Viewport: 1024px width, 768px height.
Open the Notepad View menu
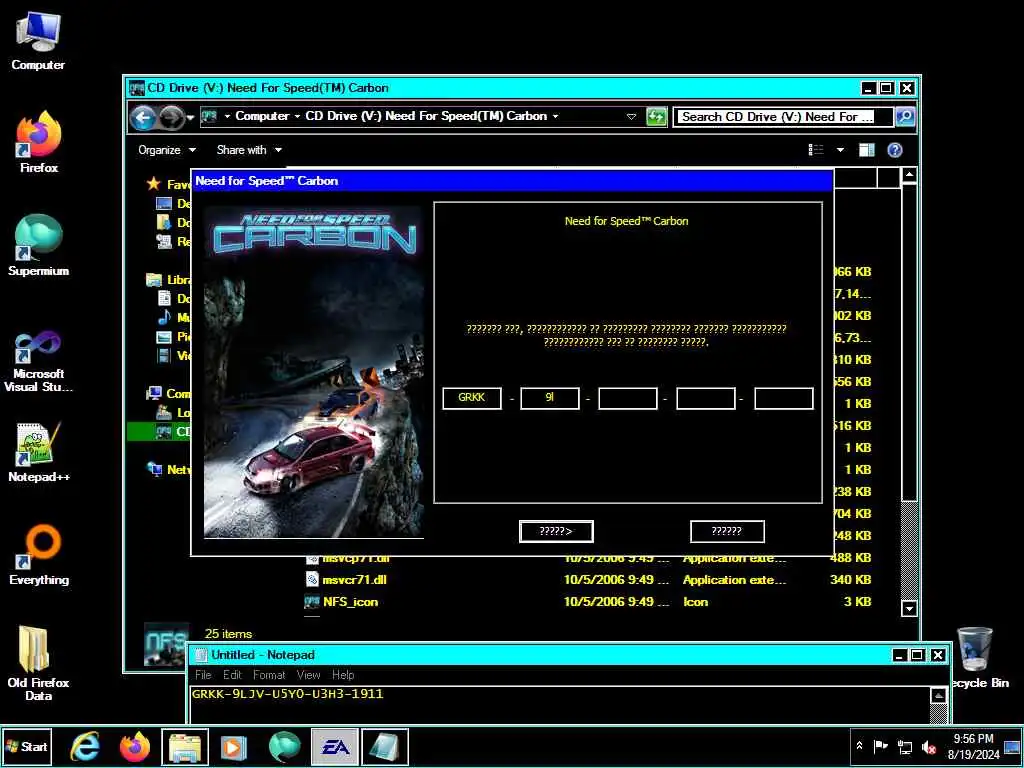308,675
